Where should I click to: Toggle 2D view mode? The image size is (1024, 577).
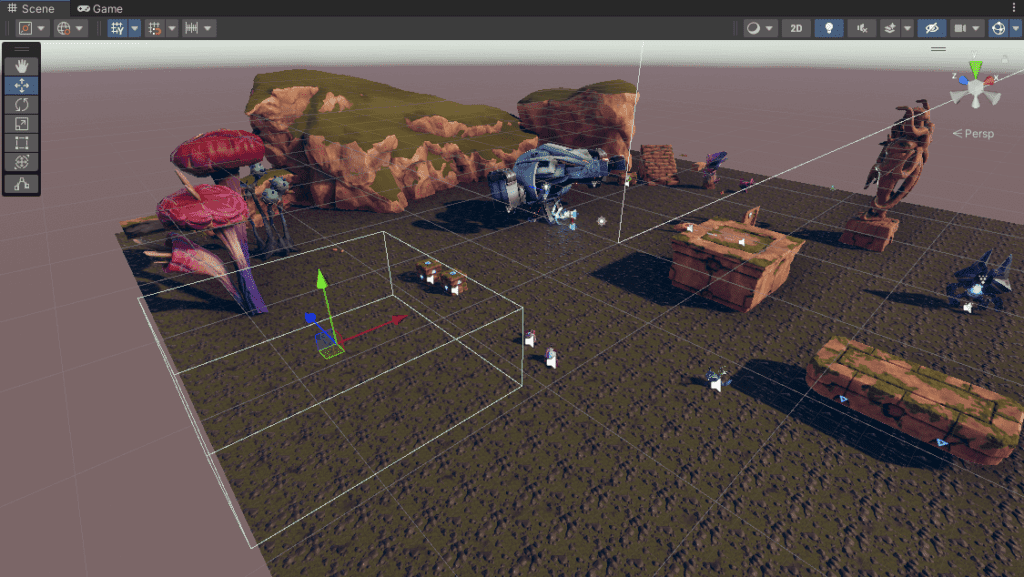point(796,27)
